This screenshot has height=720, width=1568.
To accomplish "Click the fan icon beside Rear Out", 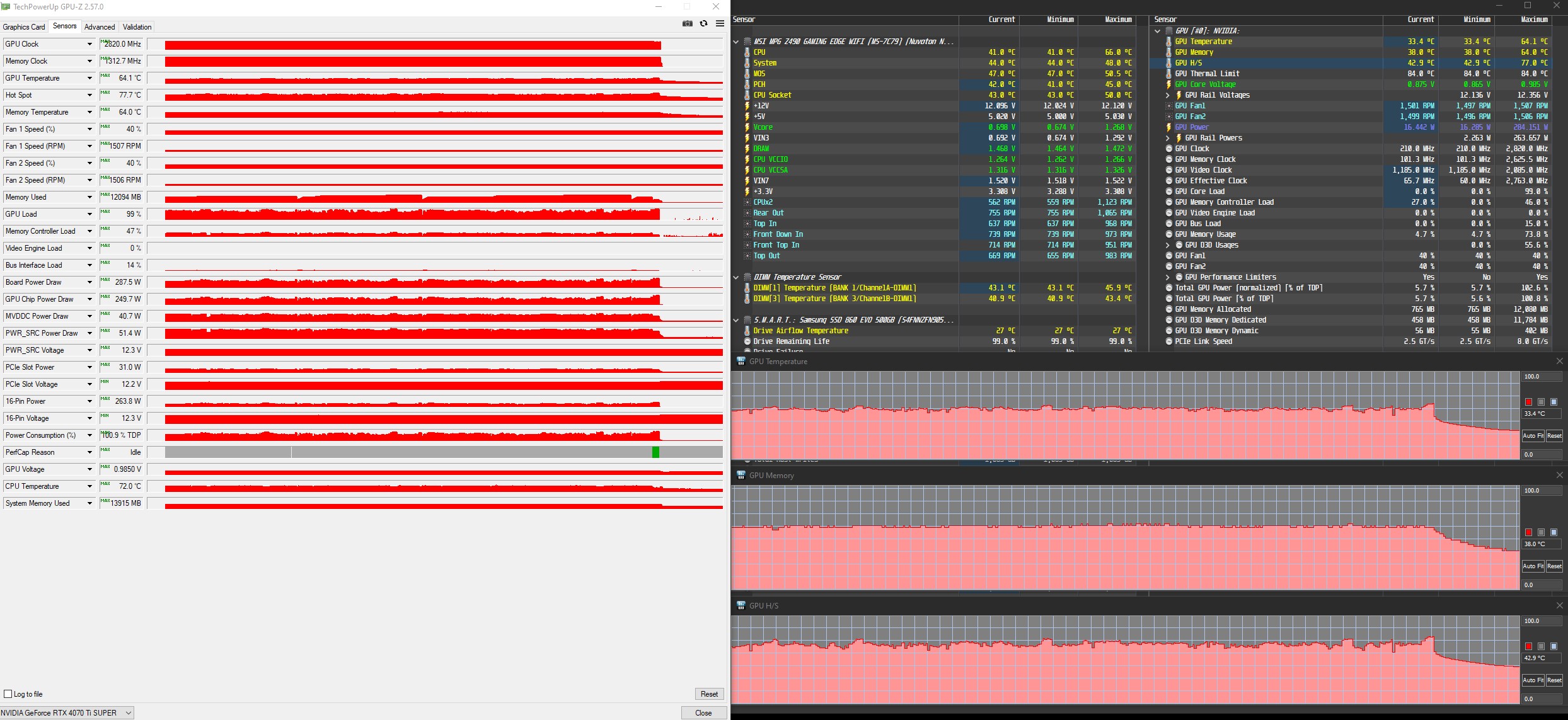I will point(747,213).
